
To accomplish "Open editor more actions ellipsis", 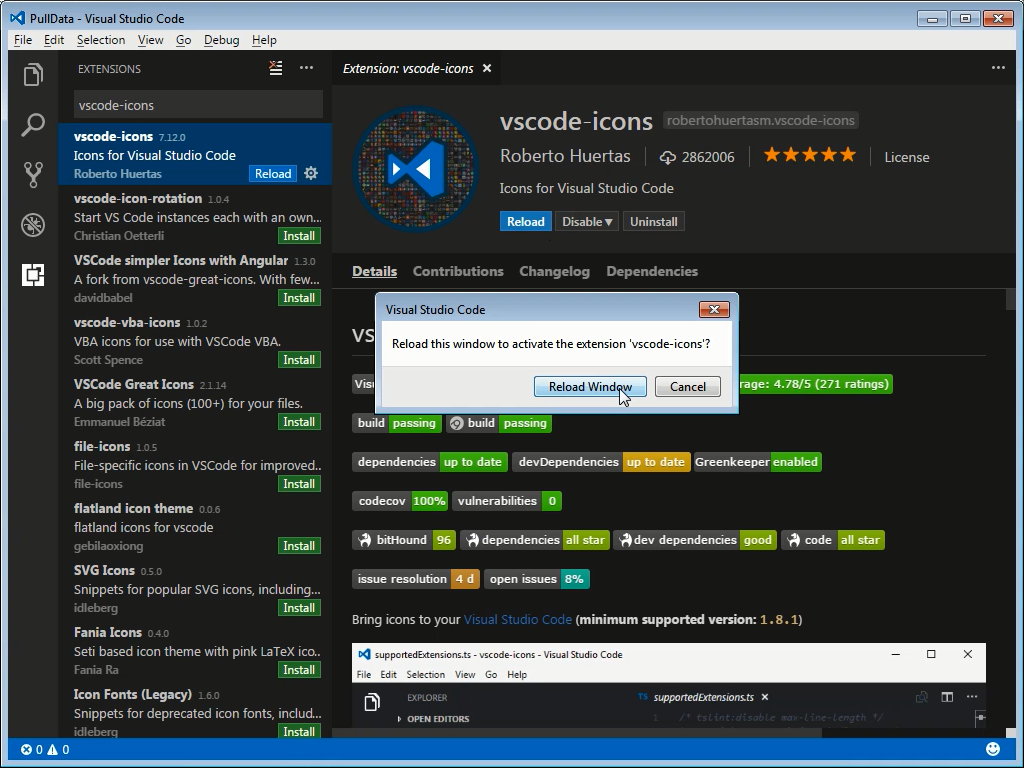I will 998,67.
